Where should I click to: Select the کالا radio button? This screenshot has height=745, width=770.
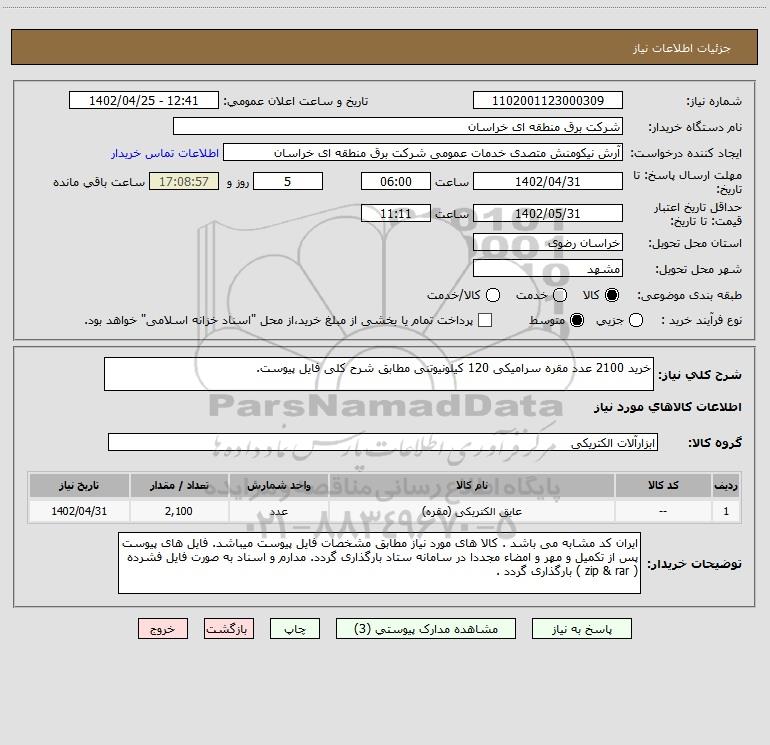(612, 295)
